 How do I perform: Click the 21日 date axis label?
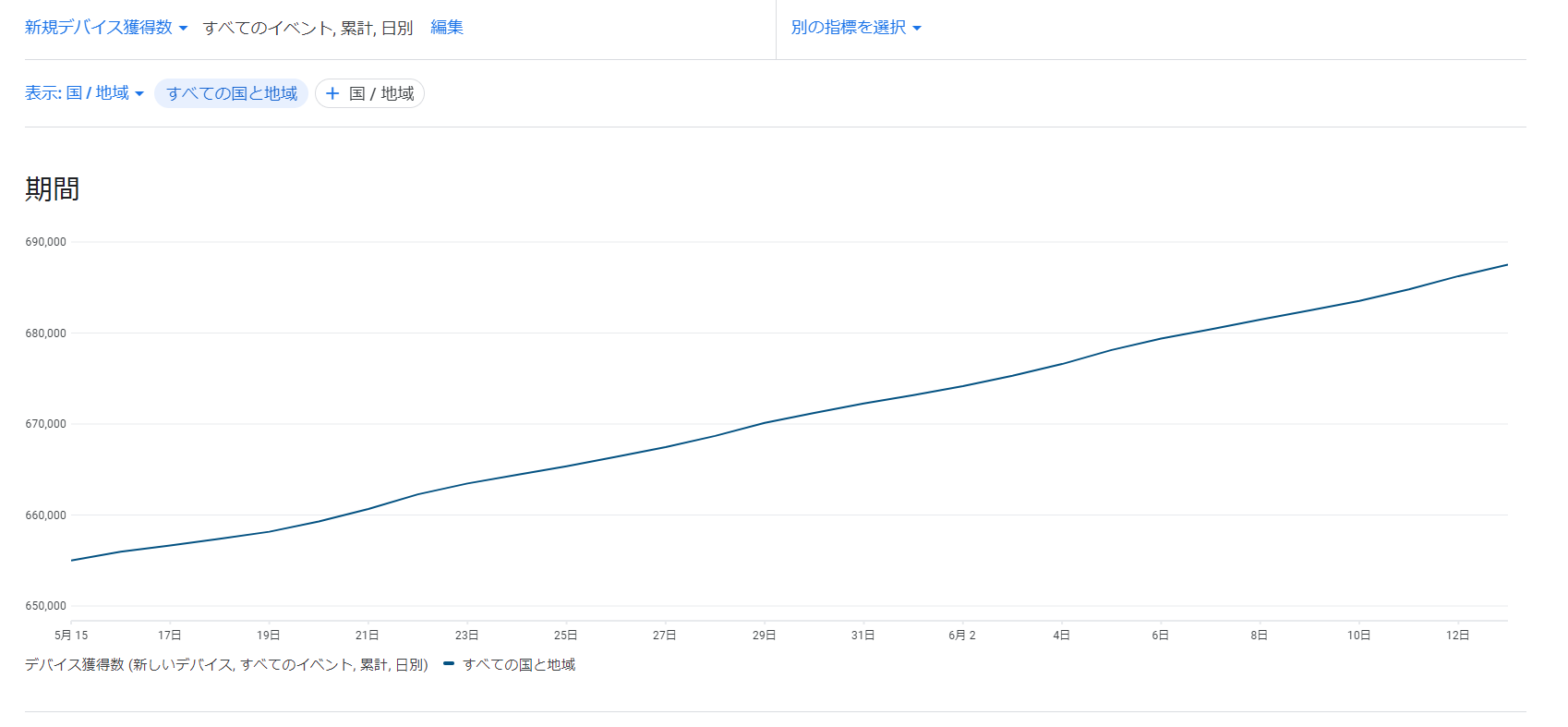pos(367,635)
